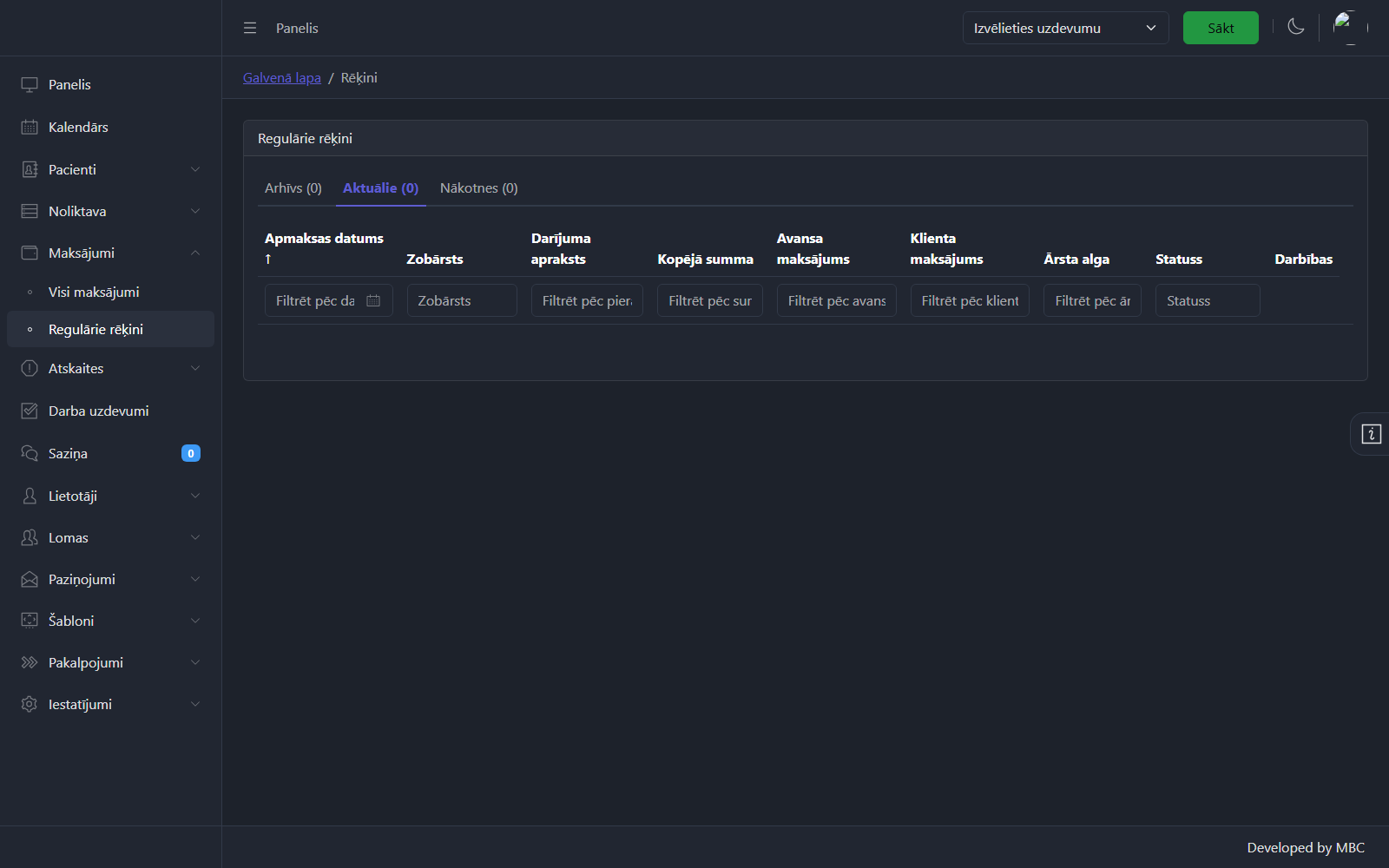Follow the Galvenā lapa breadcrumb link
1389x868 pixels.
(x=282, y=77)
